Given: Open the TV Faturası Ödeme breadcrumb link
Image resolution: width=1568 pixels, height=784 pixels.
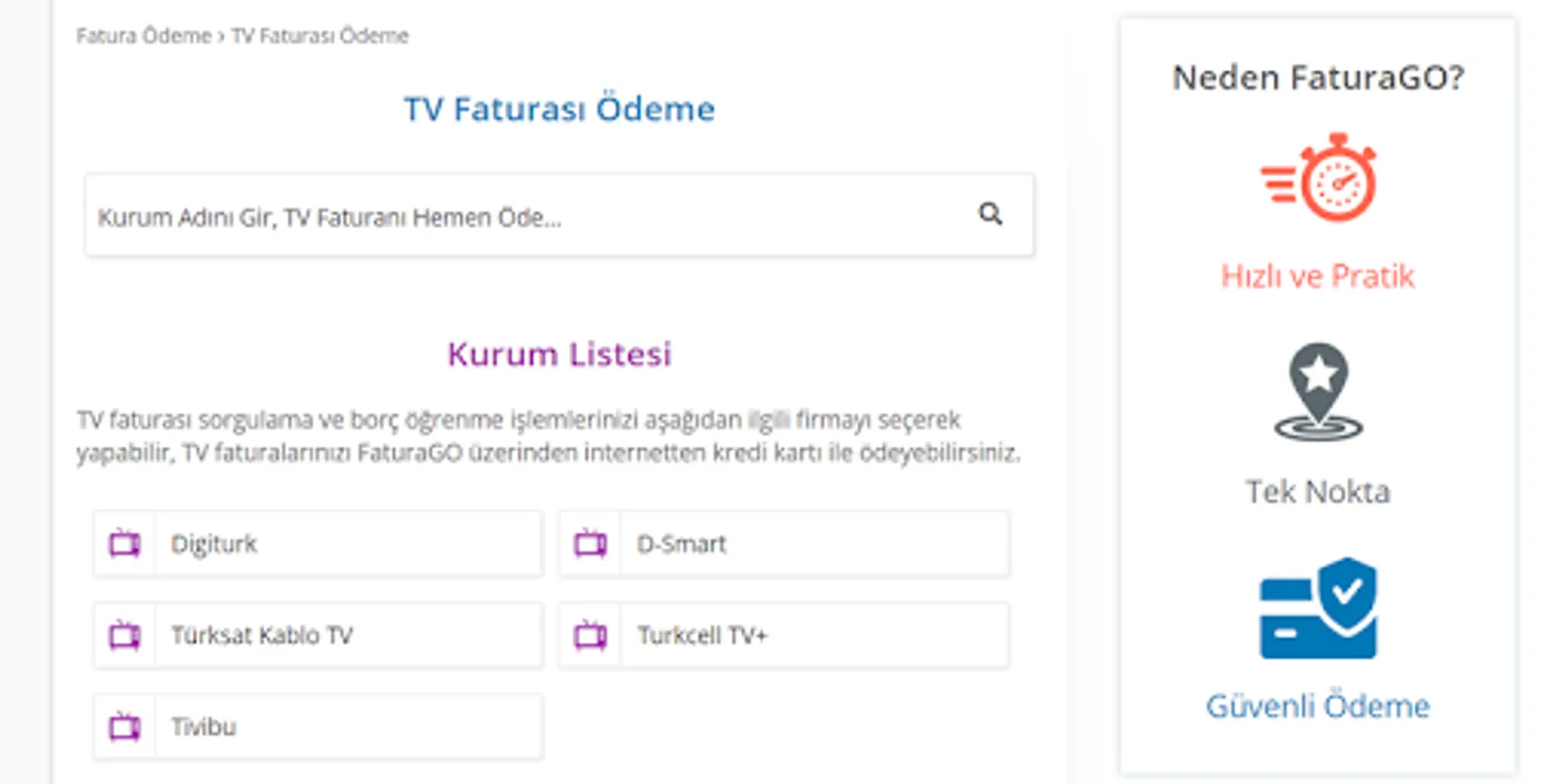Looking at the screenshot, I should (x=320, y=36).
